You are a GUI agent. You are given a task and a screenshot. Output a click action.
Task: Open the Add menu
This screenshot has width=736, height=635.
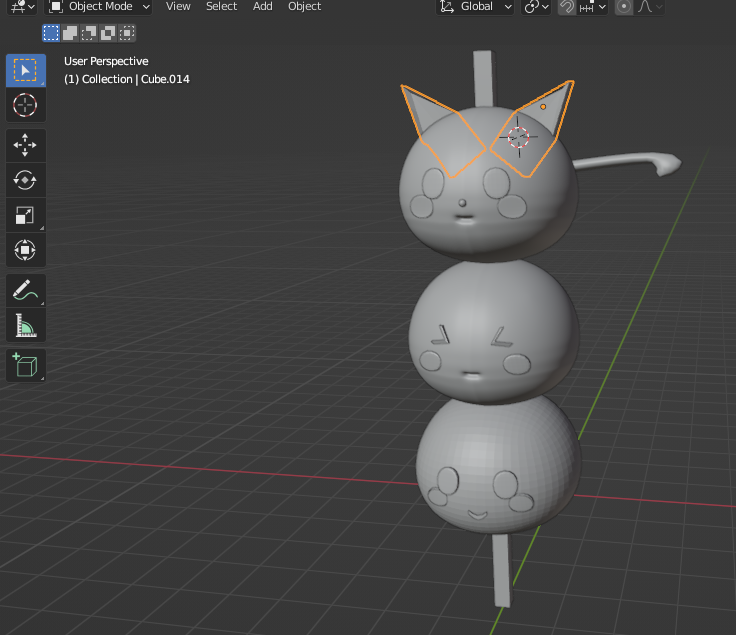click(x=262, y=7)
